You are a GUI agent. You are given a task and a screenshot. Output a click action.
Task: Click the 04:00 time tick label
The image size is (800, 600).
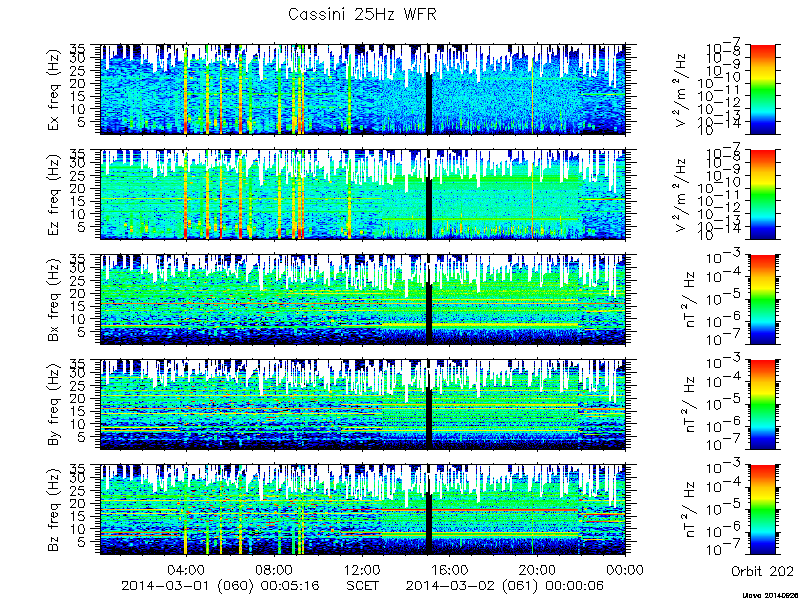187,570
